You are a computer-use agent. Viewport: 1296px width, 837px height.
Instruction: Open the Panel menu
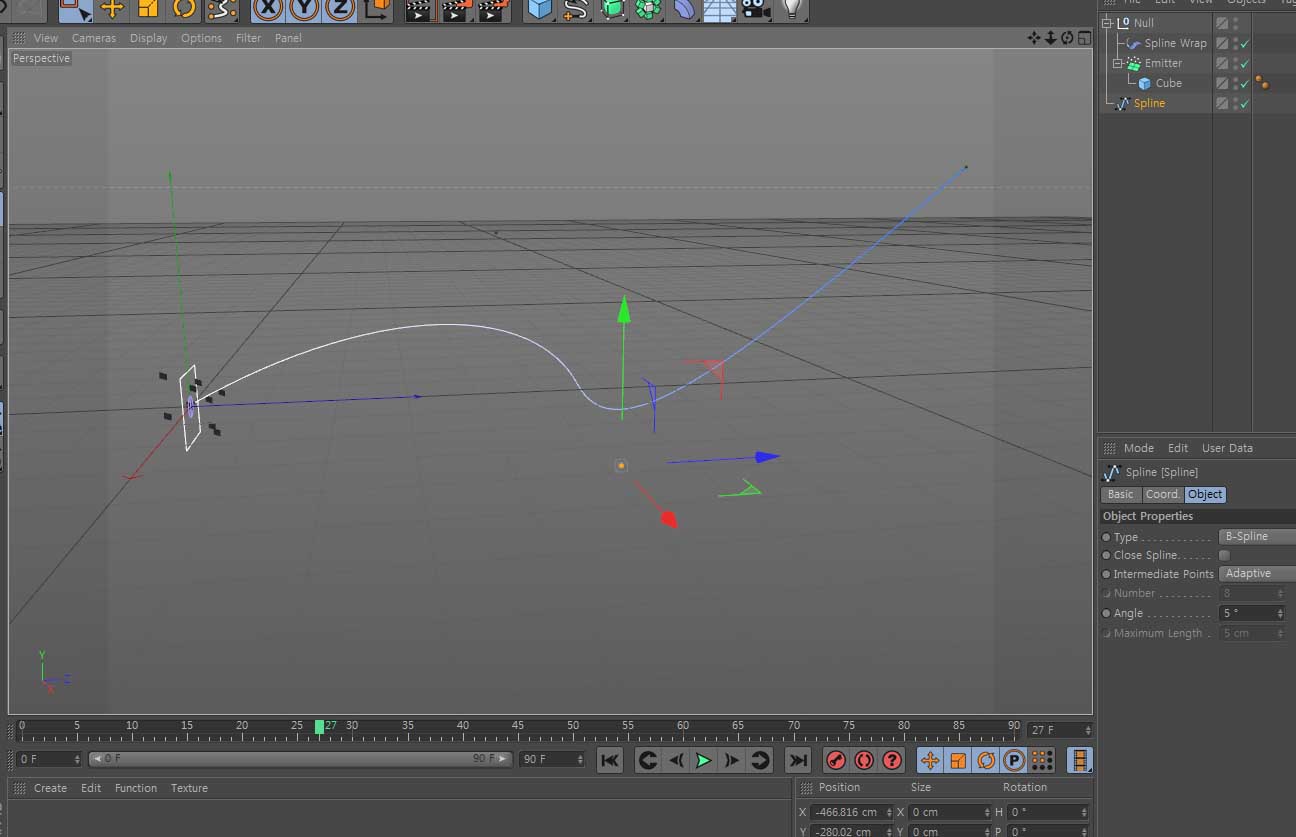click(288, 38)
